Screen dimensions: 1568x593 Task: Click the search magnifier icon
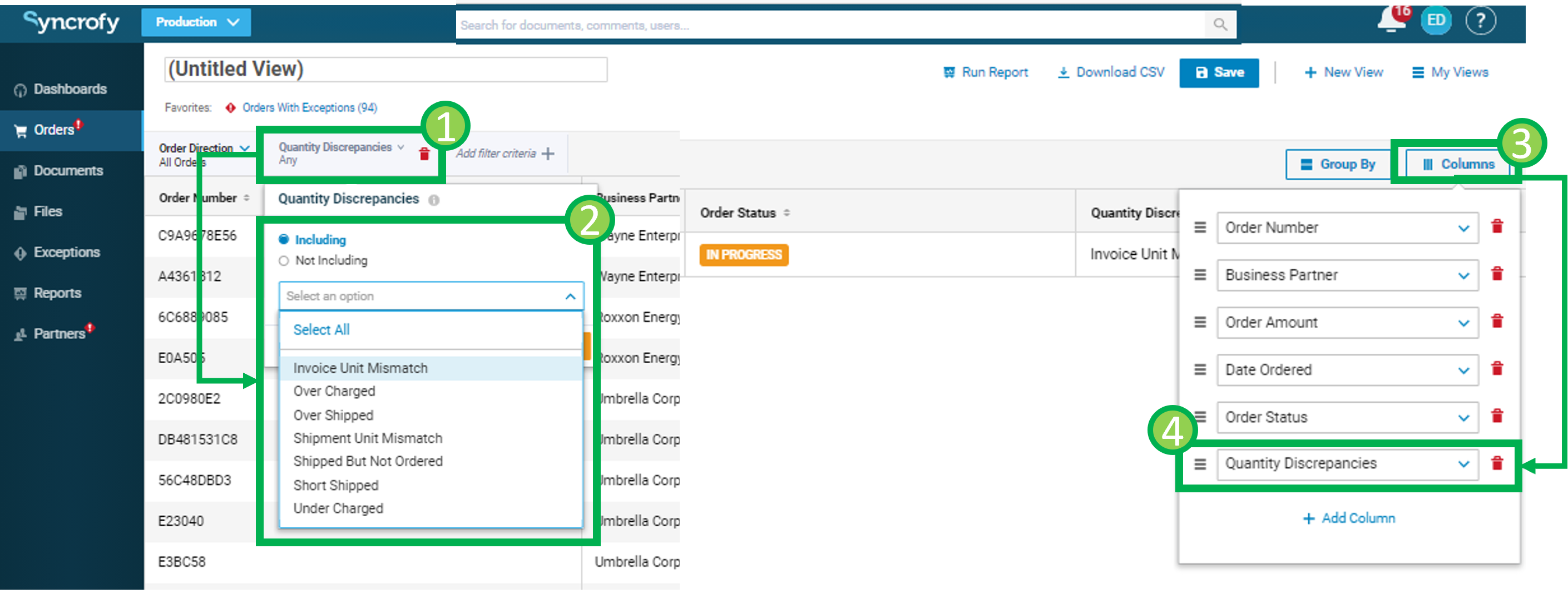click(1219, 25)
